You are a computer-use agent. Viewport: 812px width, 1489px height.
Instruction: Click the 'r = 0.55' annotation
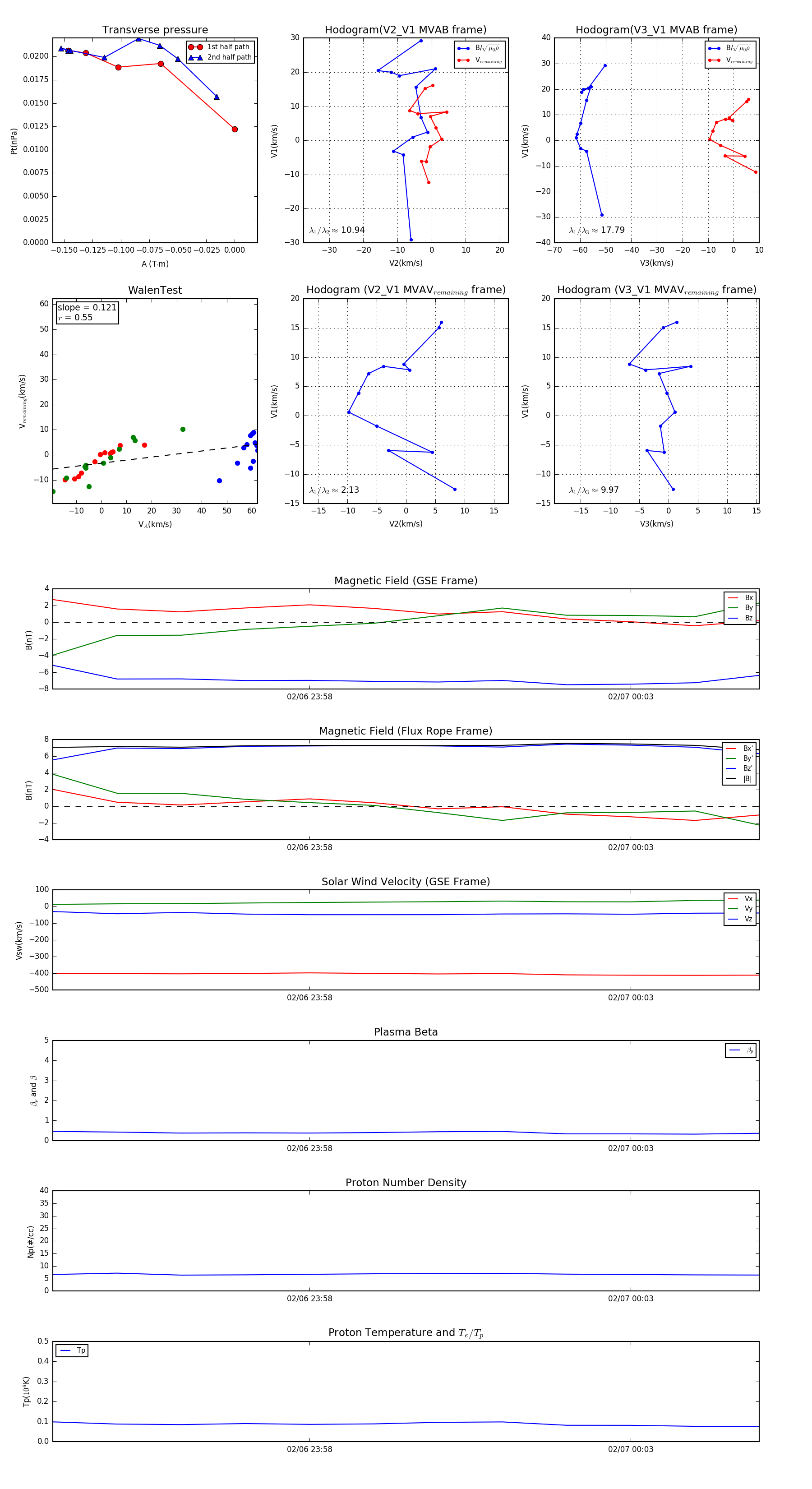tap(75, 318)
